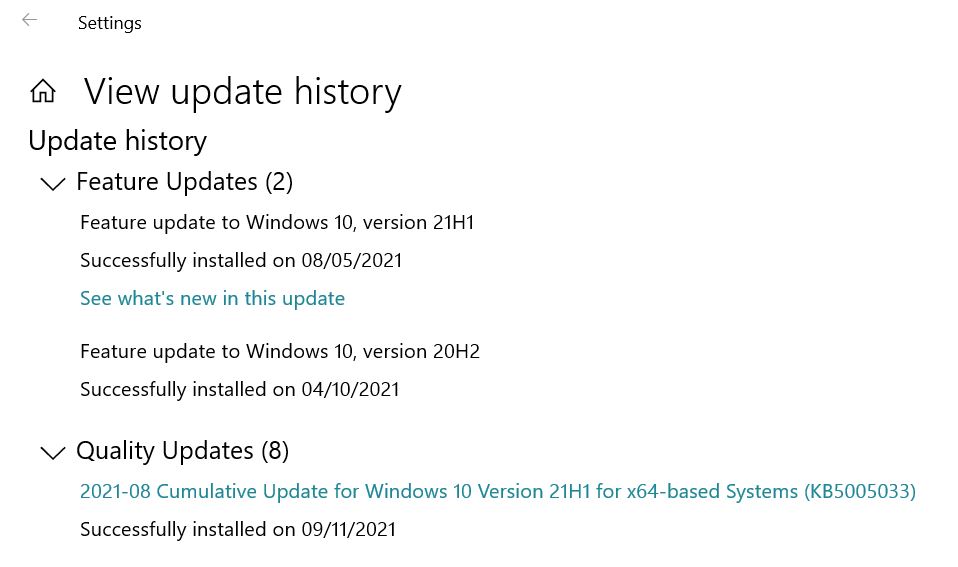Click 'Successfully installed on 09/11/2021' text

pyautogui.click(x=238, y=529)
